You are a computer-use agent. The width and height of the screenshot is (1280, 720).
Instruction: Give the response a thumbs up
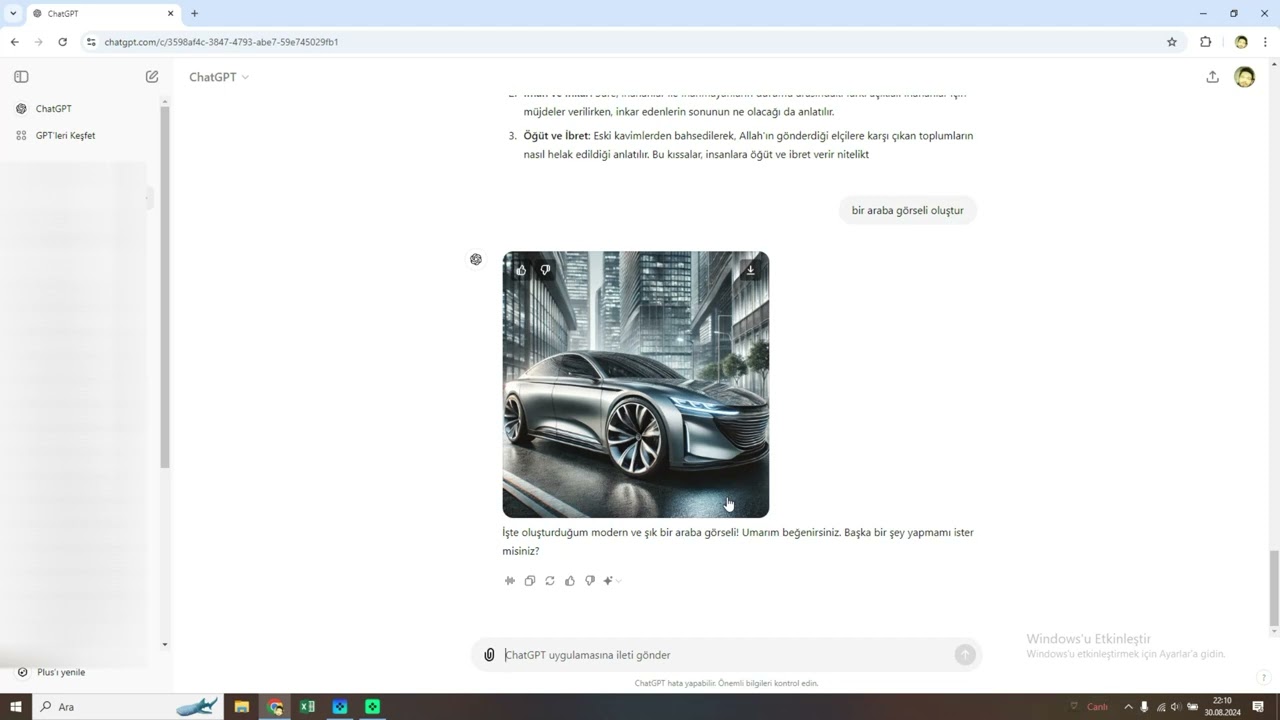[570, 581]
